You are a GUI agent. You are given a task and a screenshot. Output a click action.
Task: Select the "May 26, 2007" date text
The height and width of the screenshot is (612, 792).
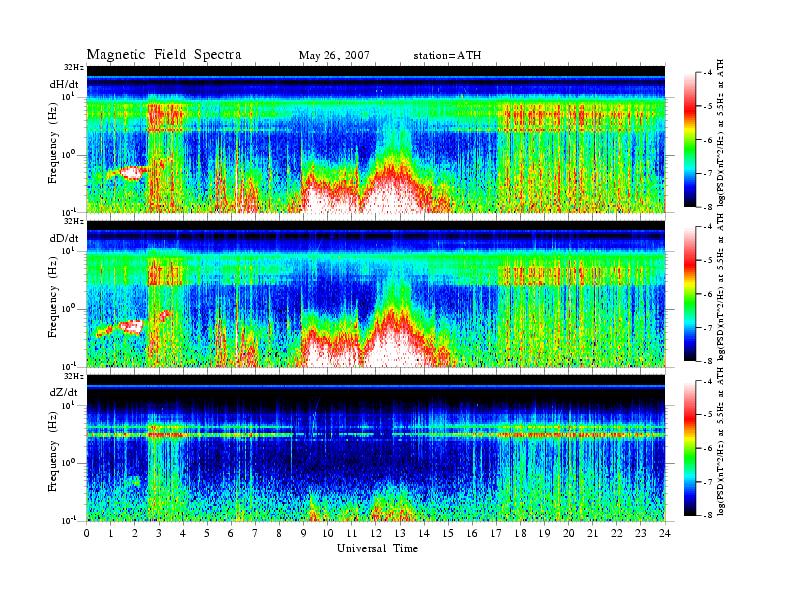click(334, 56)
